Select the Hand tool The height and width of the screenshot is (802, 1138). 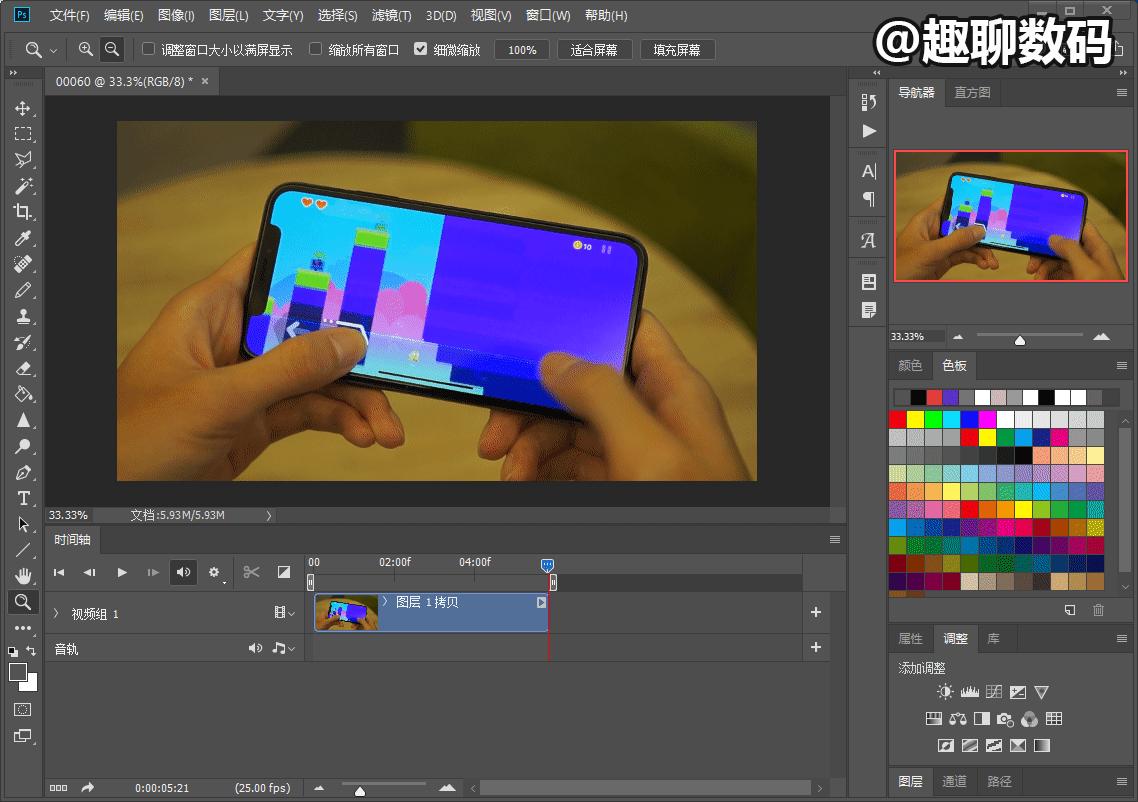tap(22, 576)
